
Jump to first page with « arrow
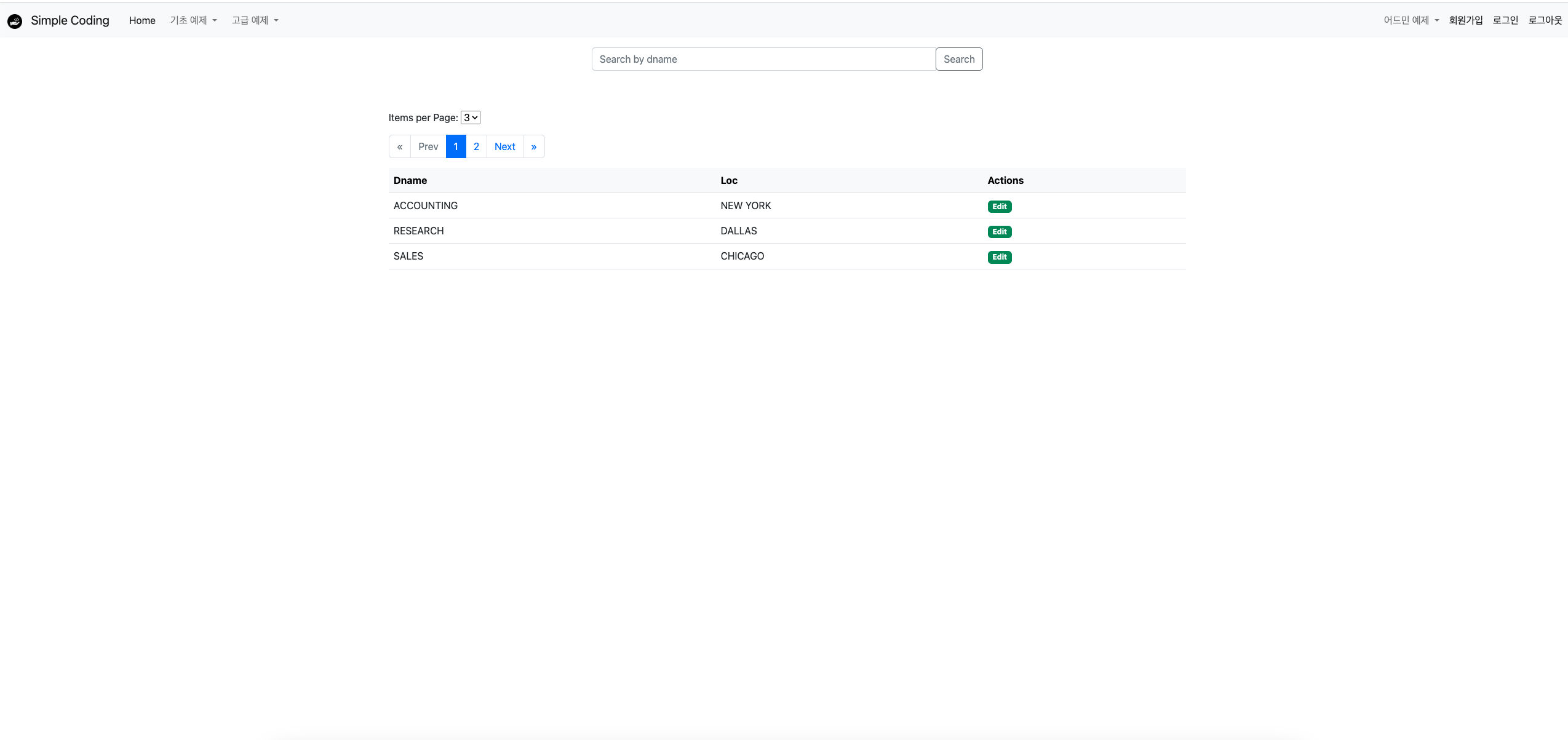(x=400, y=146)
